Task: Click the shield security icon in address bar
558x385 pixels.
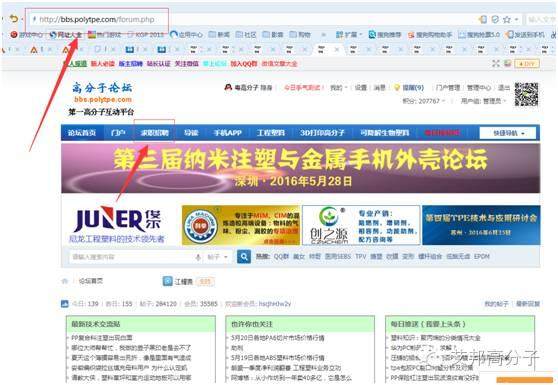Action: [495, 19]
